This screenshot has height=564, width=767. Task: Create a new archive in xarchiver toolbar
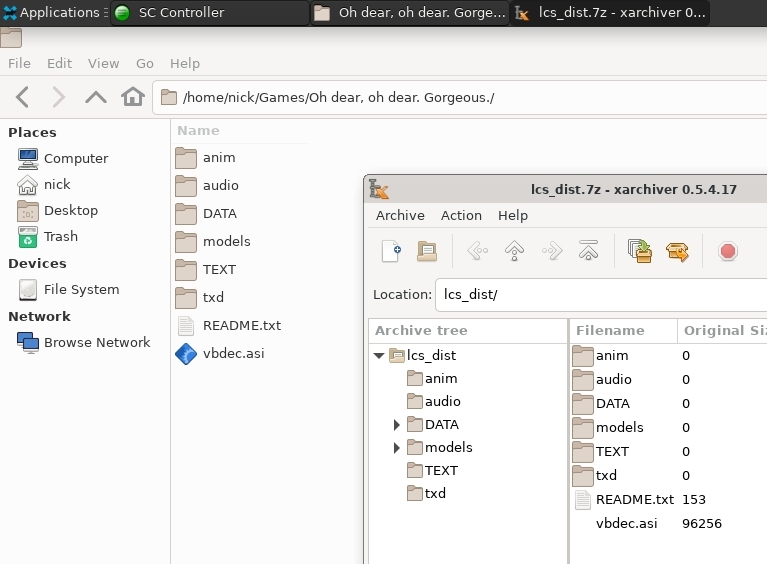(x=391, y=251)
